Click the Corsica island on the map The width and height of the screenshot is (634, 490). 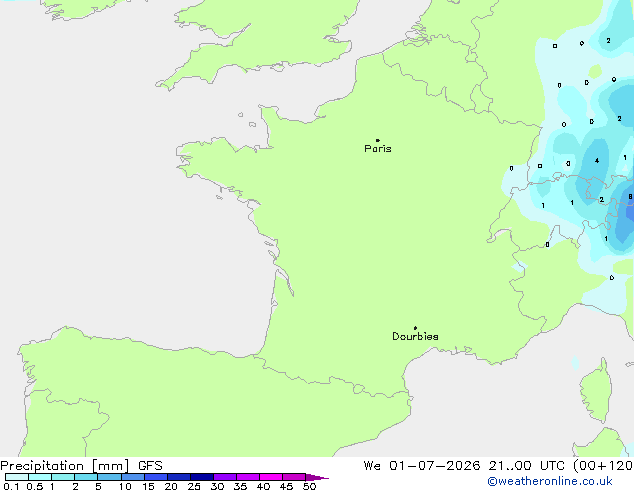(x=596, y=392)
